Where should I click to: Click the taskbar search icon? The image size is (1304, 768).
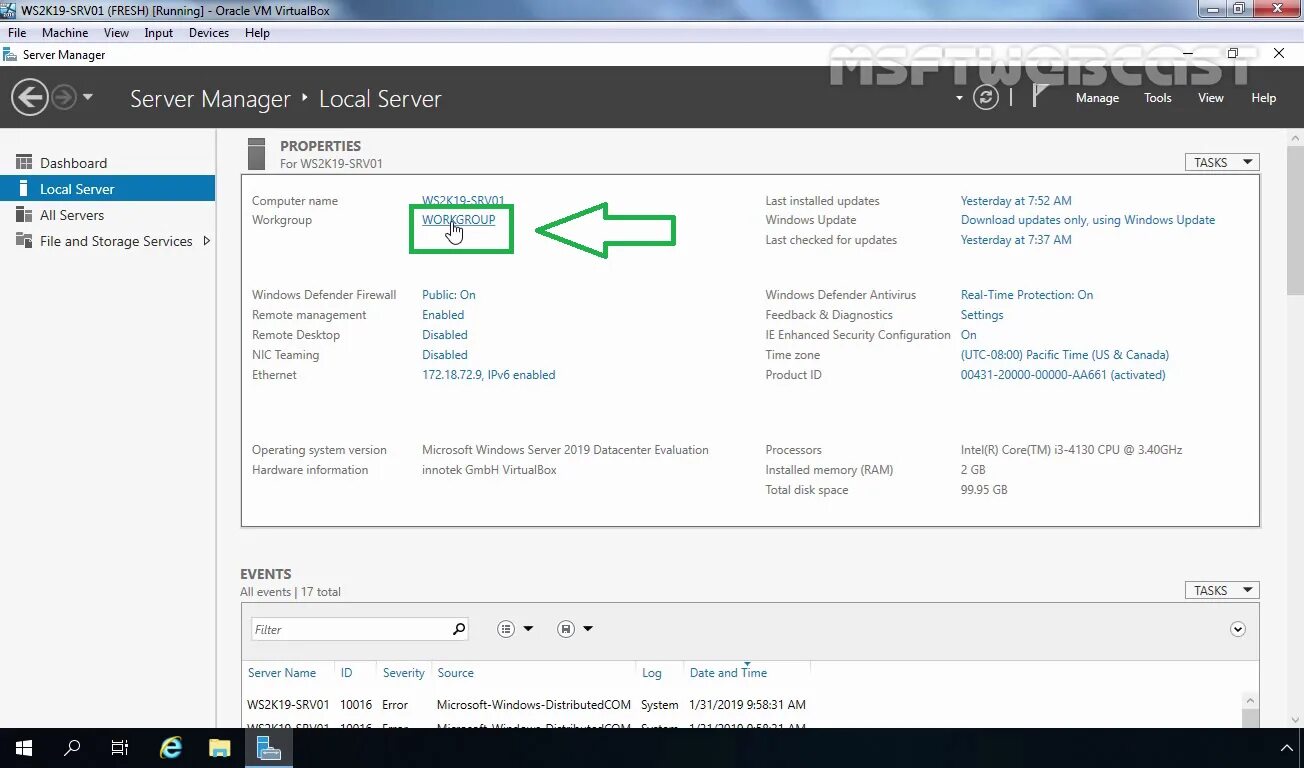[72, 748]
